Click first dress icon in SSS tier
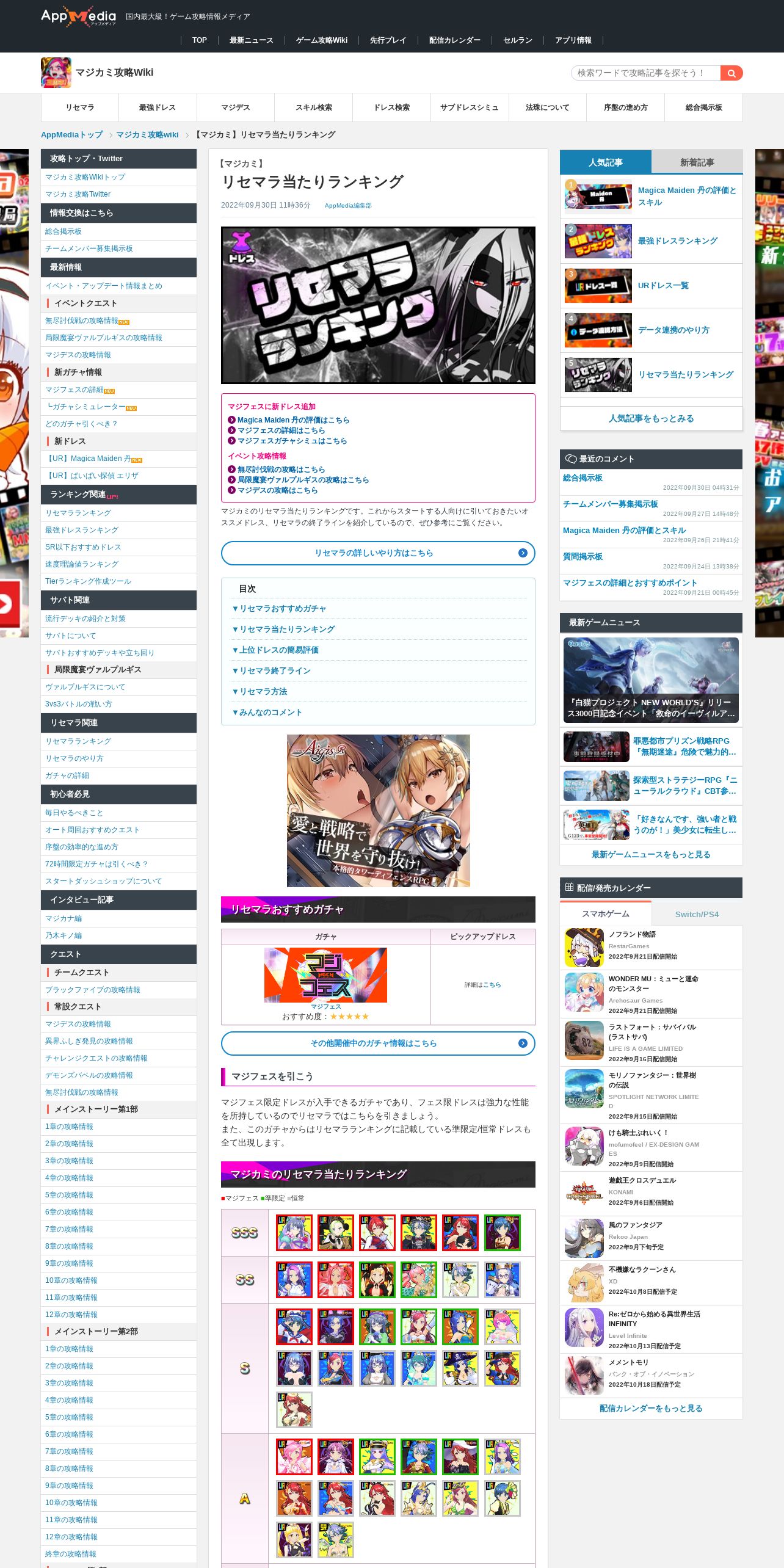Screen dimensions: 784x1568 click(x=294, y=1232)
